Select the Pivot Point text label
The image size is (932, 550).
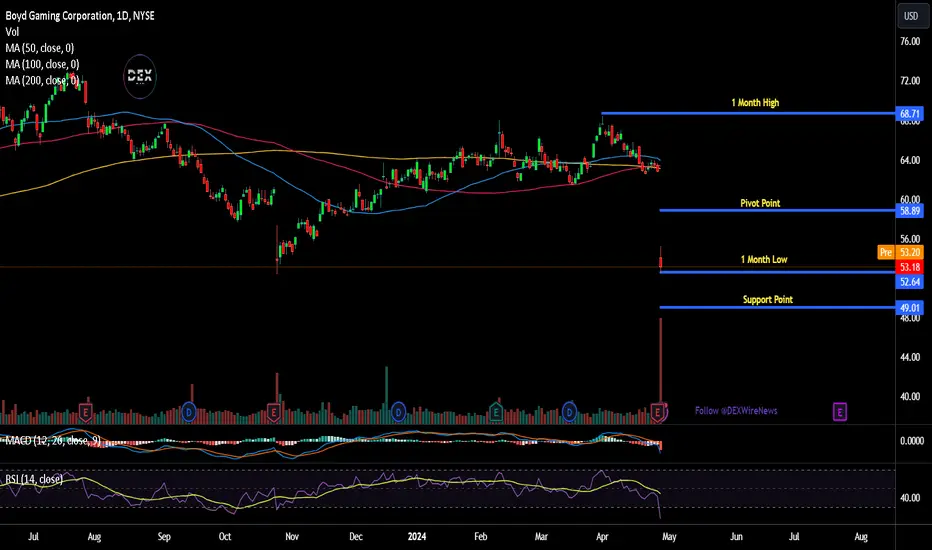(x=760, y=203)
